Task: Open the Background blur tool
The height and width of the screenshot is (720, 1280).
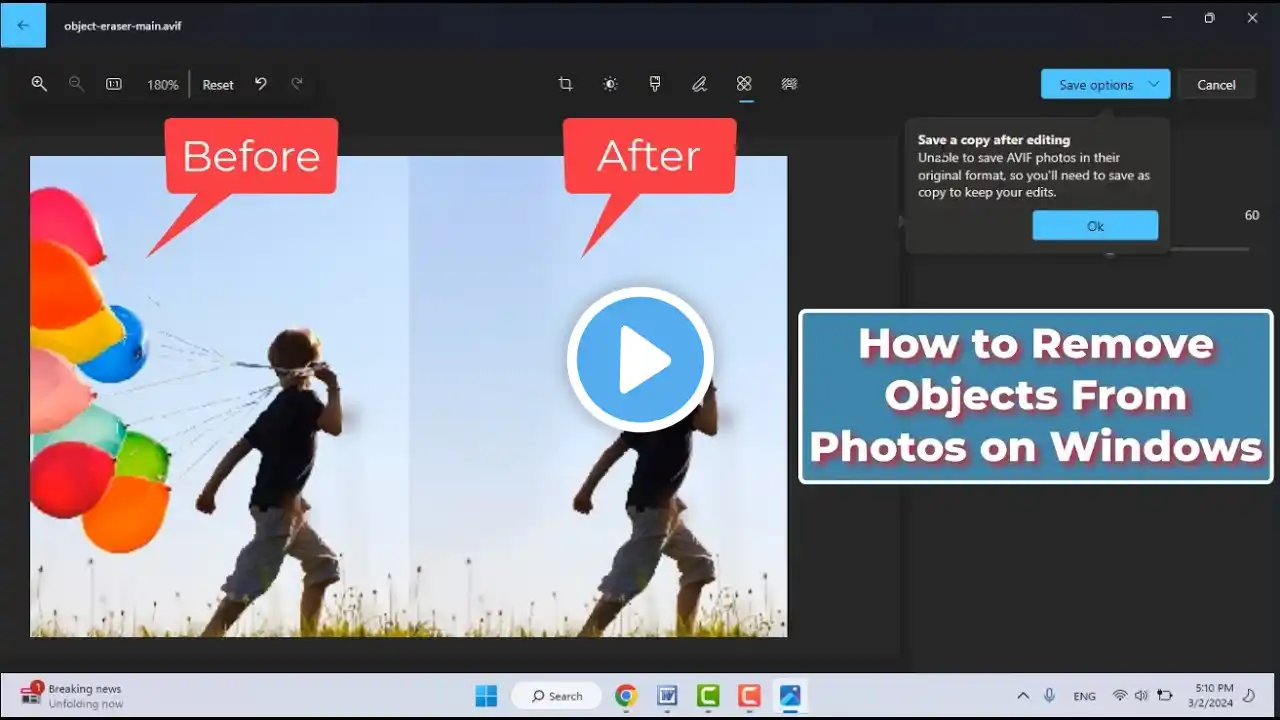Action: click(x=789, y=84)
